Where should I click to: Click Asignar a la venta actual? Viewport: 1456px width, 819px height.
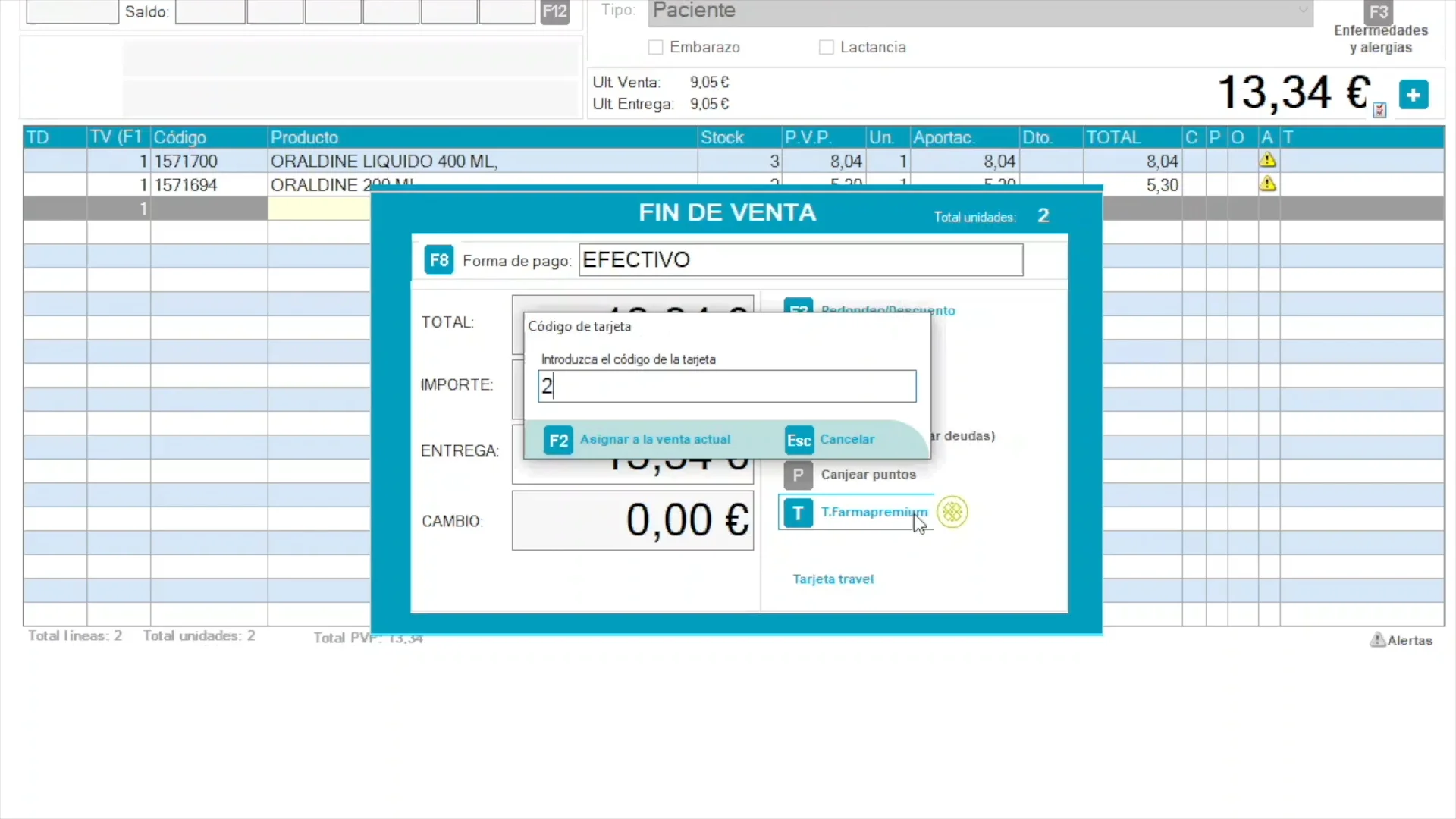click(x=654, y=440)
